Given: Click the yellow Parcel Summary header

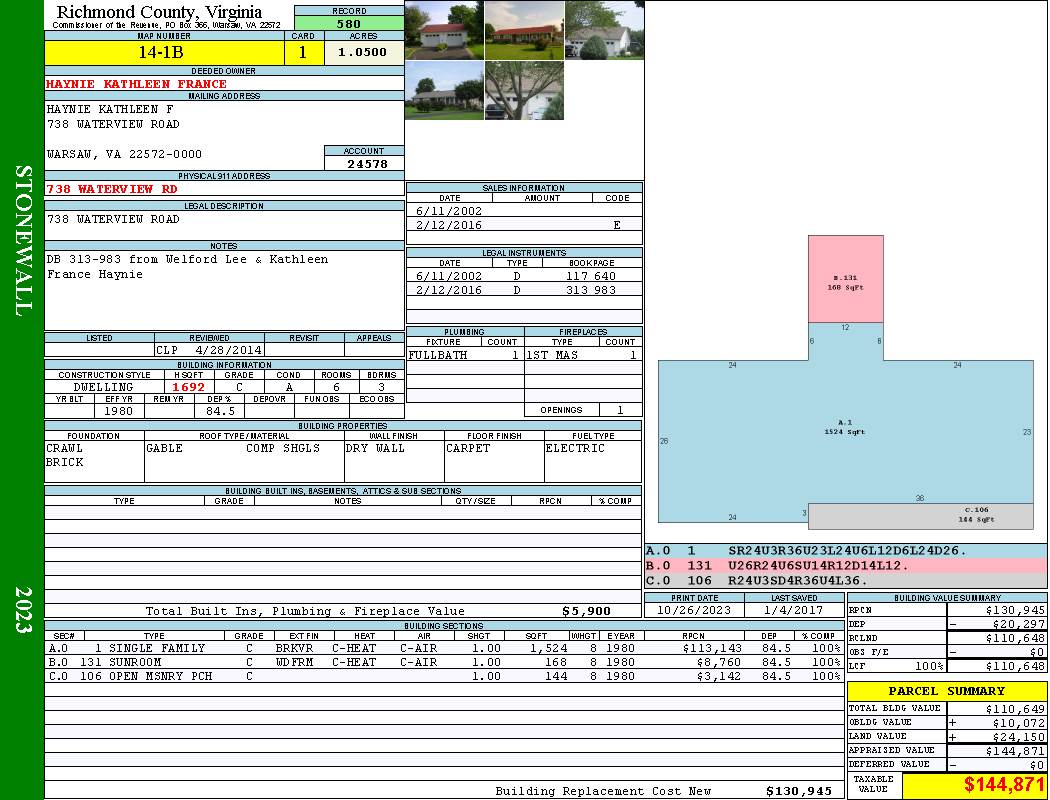Looking at the screenshot, I should pos(947,691).
